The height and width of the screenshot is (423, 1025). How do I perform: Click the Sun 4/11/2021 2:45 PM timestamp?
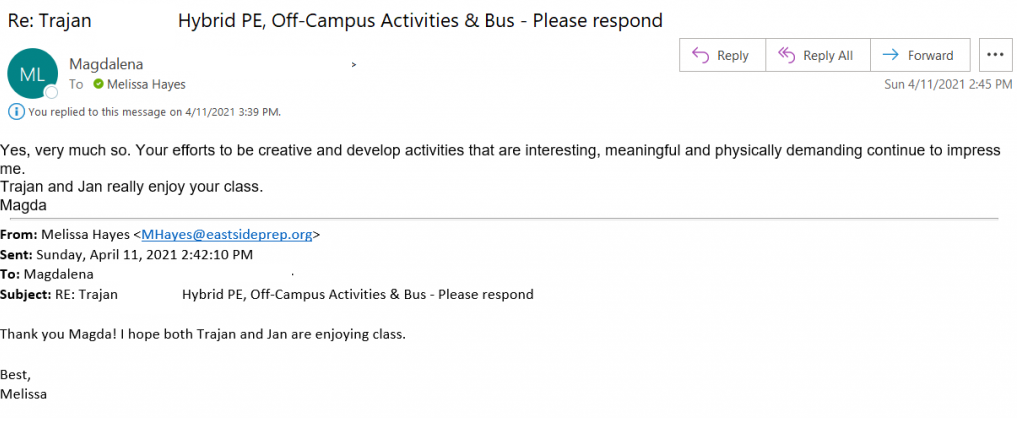948,84
